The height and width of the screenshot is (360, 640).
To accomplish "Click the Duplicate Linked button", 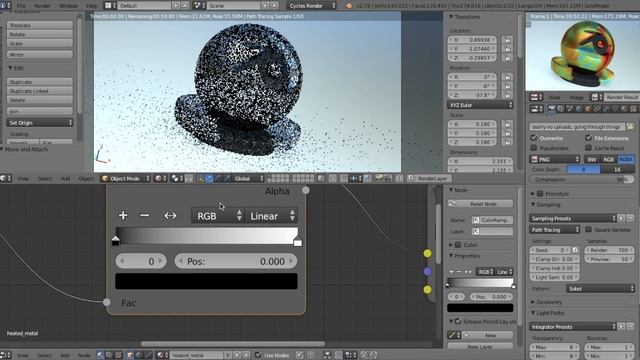I will [x=40, y=91].
